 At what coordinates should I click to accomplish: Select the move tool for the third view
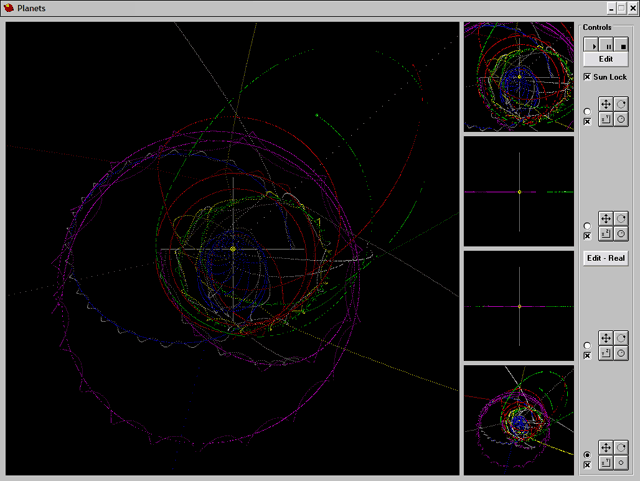[606, 338]
